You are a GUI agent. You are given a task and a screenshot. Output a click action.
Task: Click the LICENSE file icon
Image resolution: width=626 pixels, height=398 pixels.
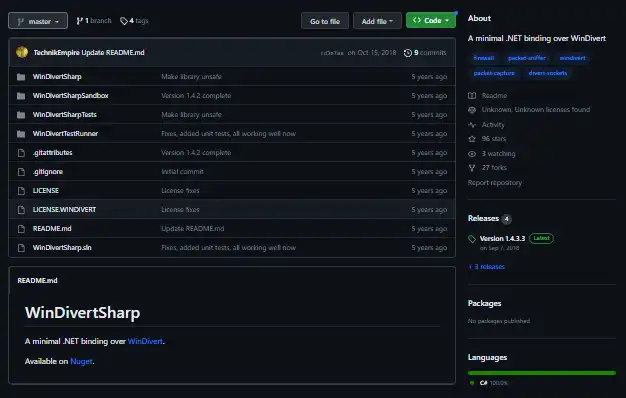click(21, 191)
